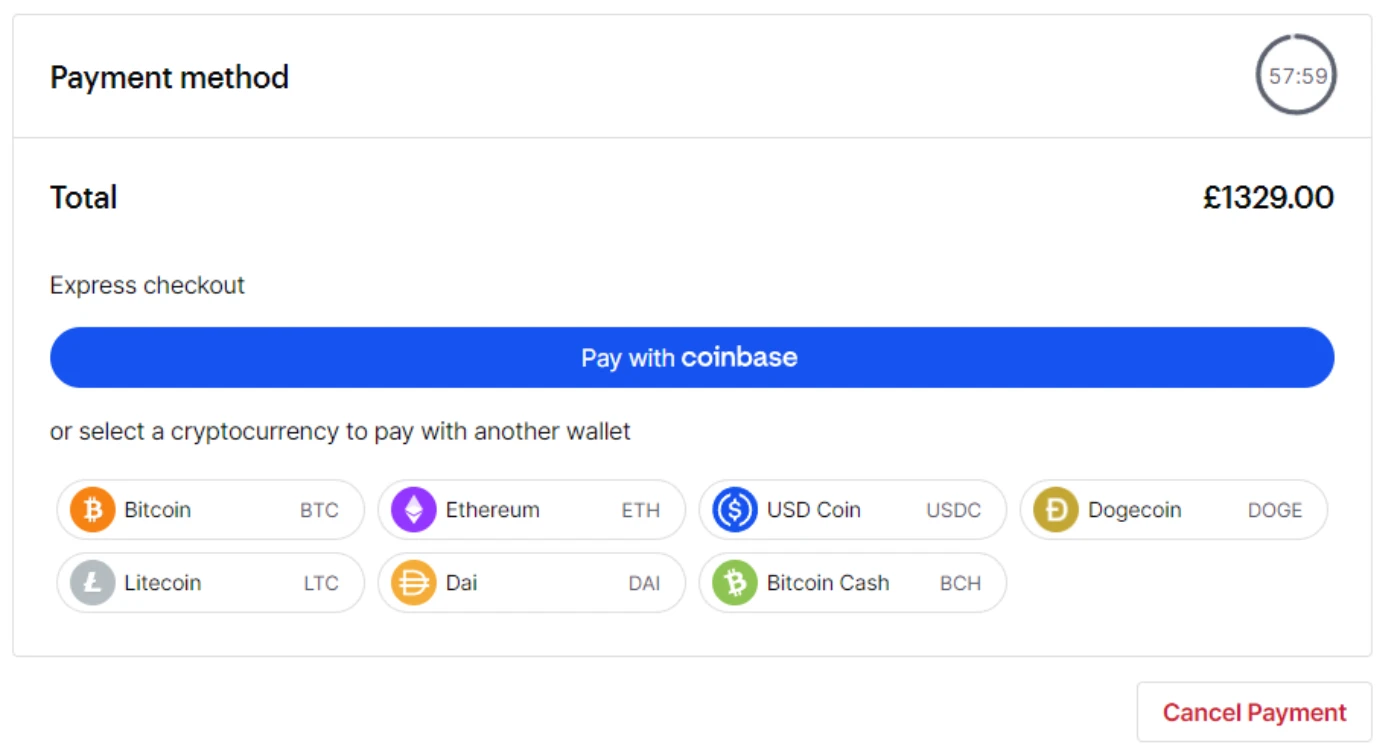Click the purple Ethereum diamond icon
The width and height of the screenshot is (1400, 756).
(x=414, y=510)
